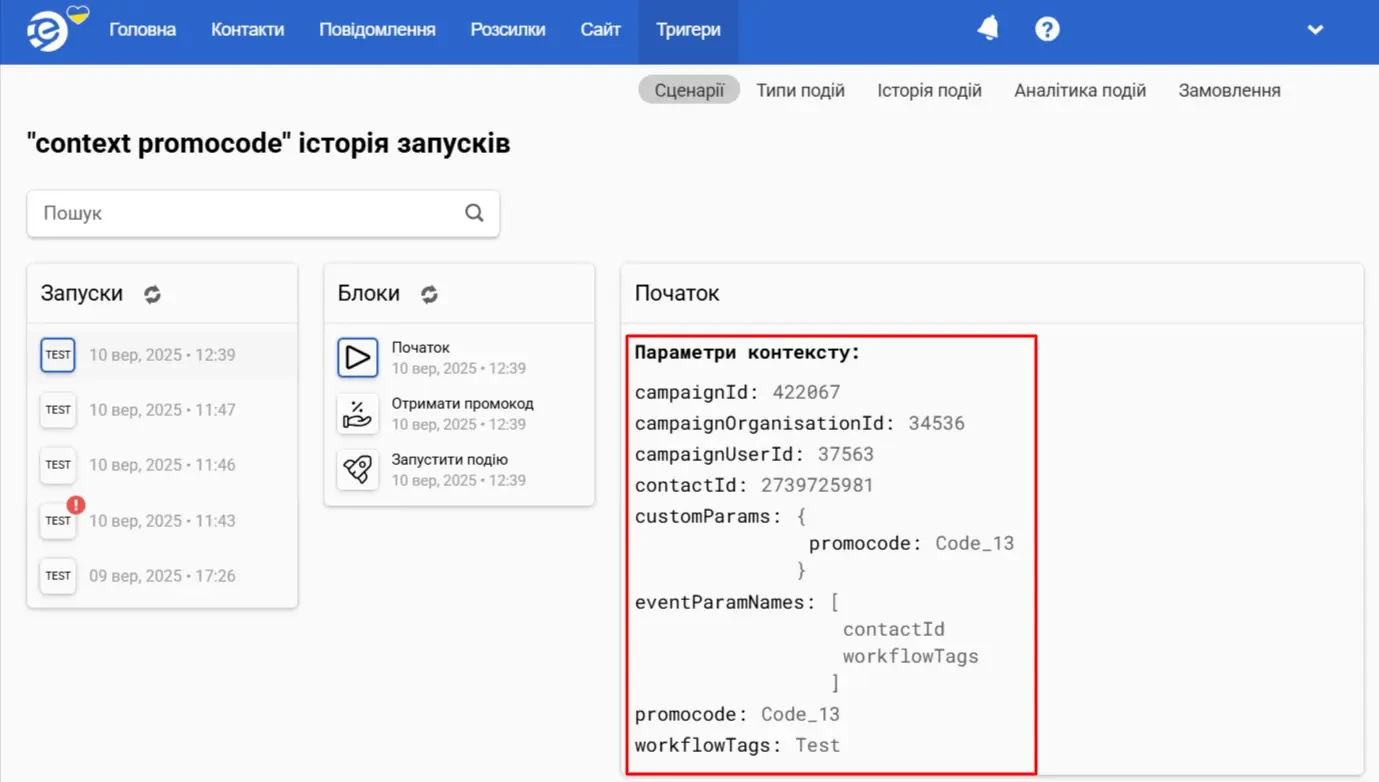1379x782 pixels.
Task: Open the notifications bell
Action: click(988, 29)
